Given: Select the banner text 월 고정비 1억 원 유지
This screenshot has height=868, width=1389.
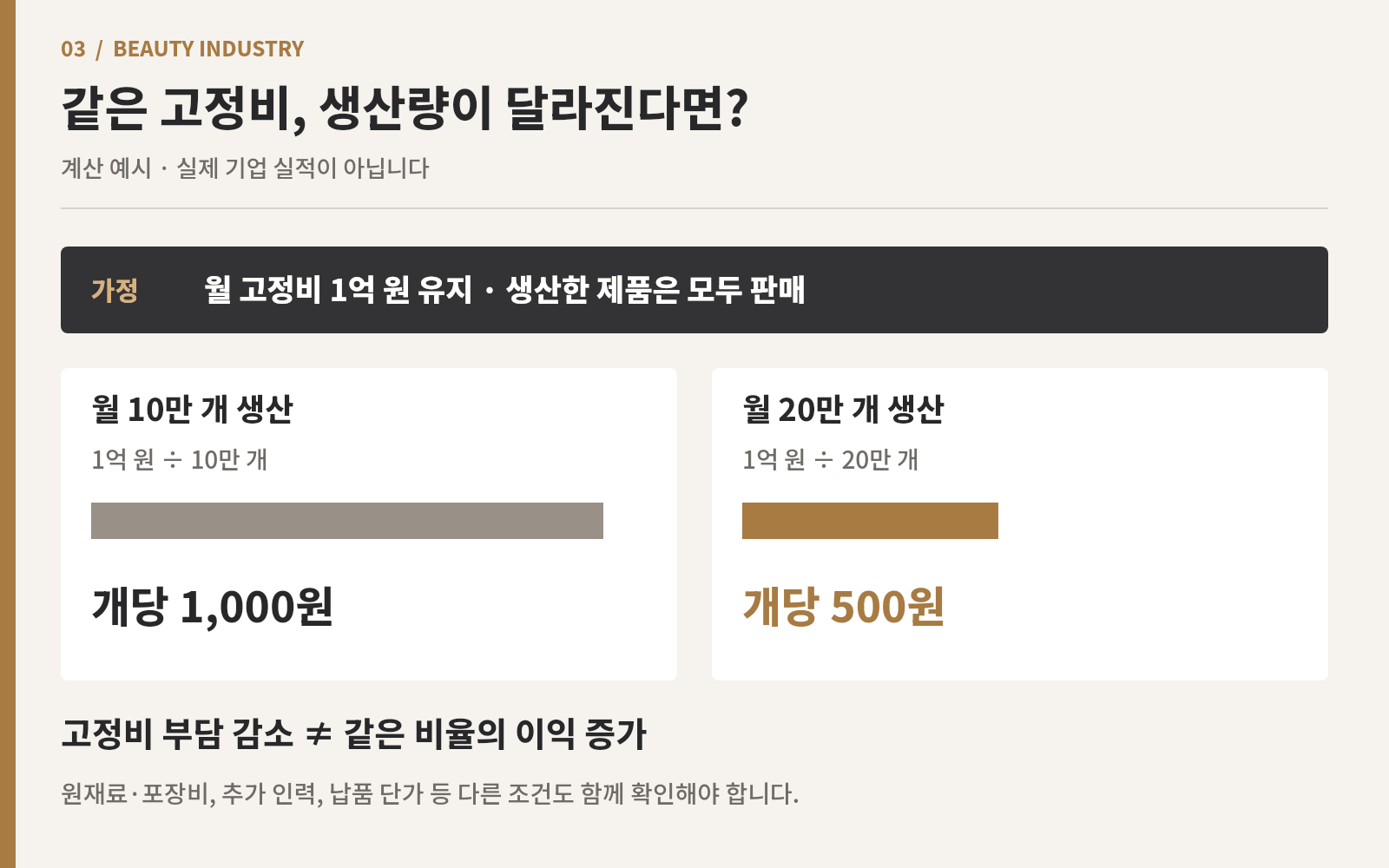Looking at the screenshot, I should pos(338,290).
